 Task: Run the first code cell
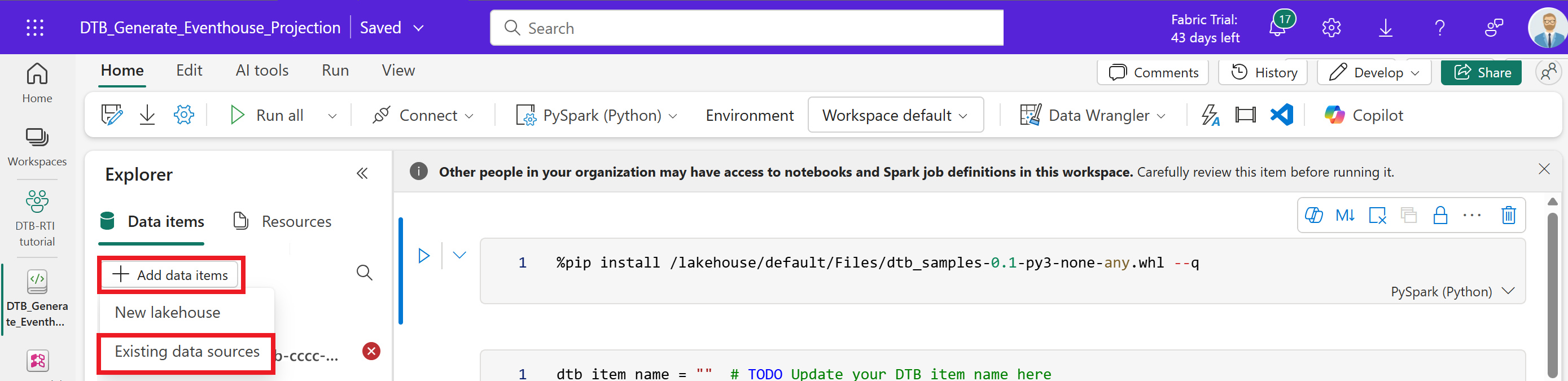[424, 256]
